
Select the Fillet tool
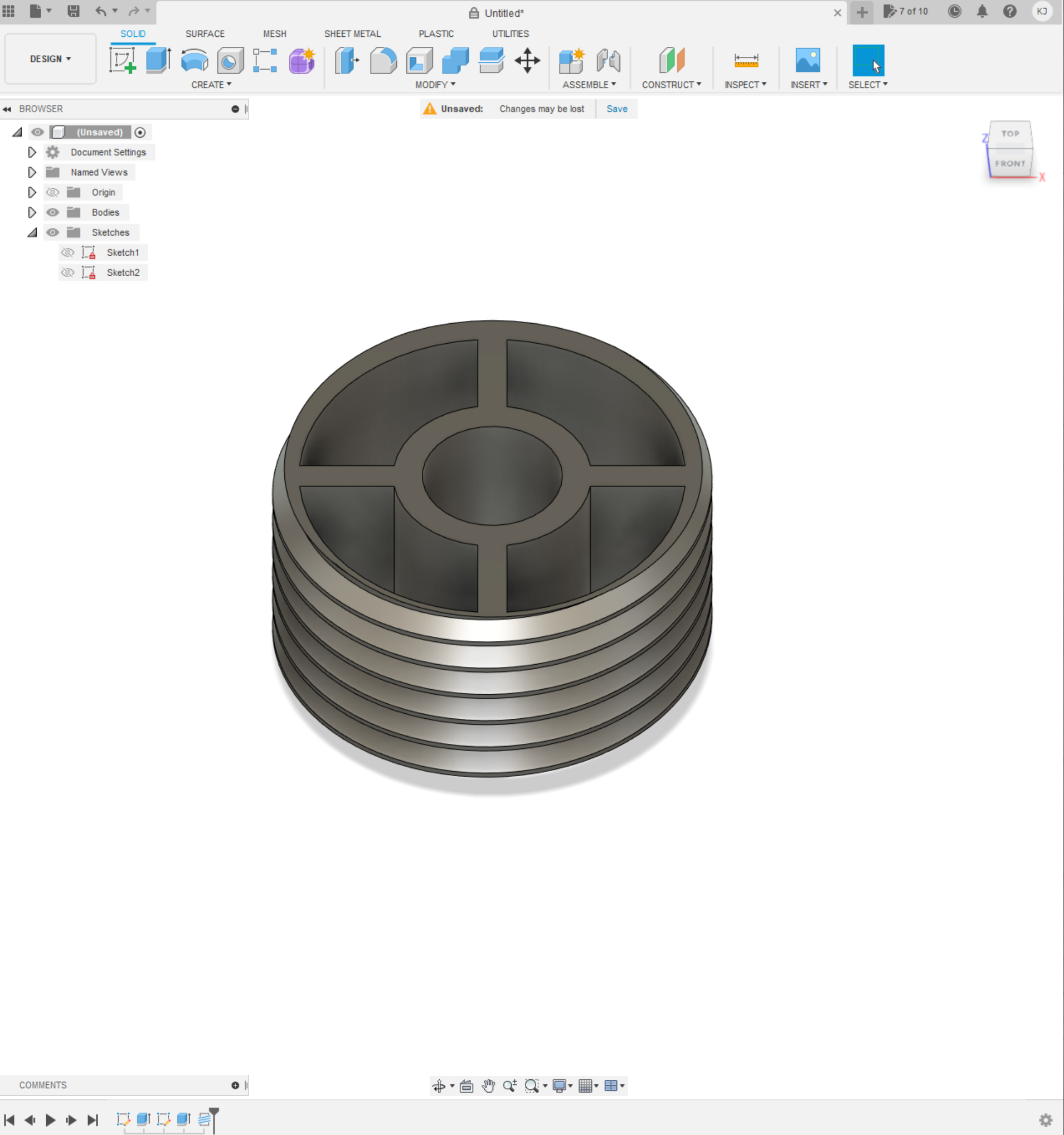coord(383,61)
